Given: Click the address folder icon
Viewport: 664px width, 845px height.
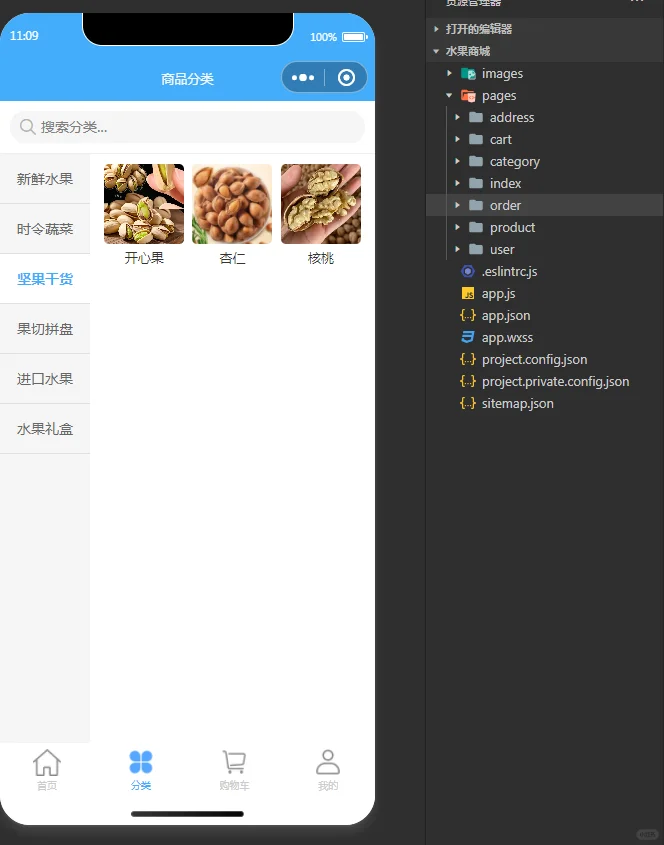Looking at the screenshot, I should 476,117.
